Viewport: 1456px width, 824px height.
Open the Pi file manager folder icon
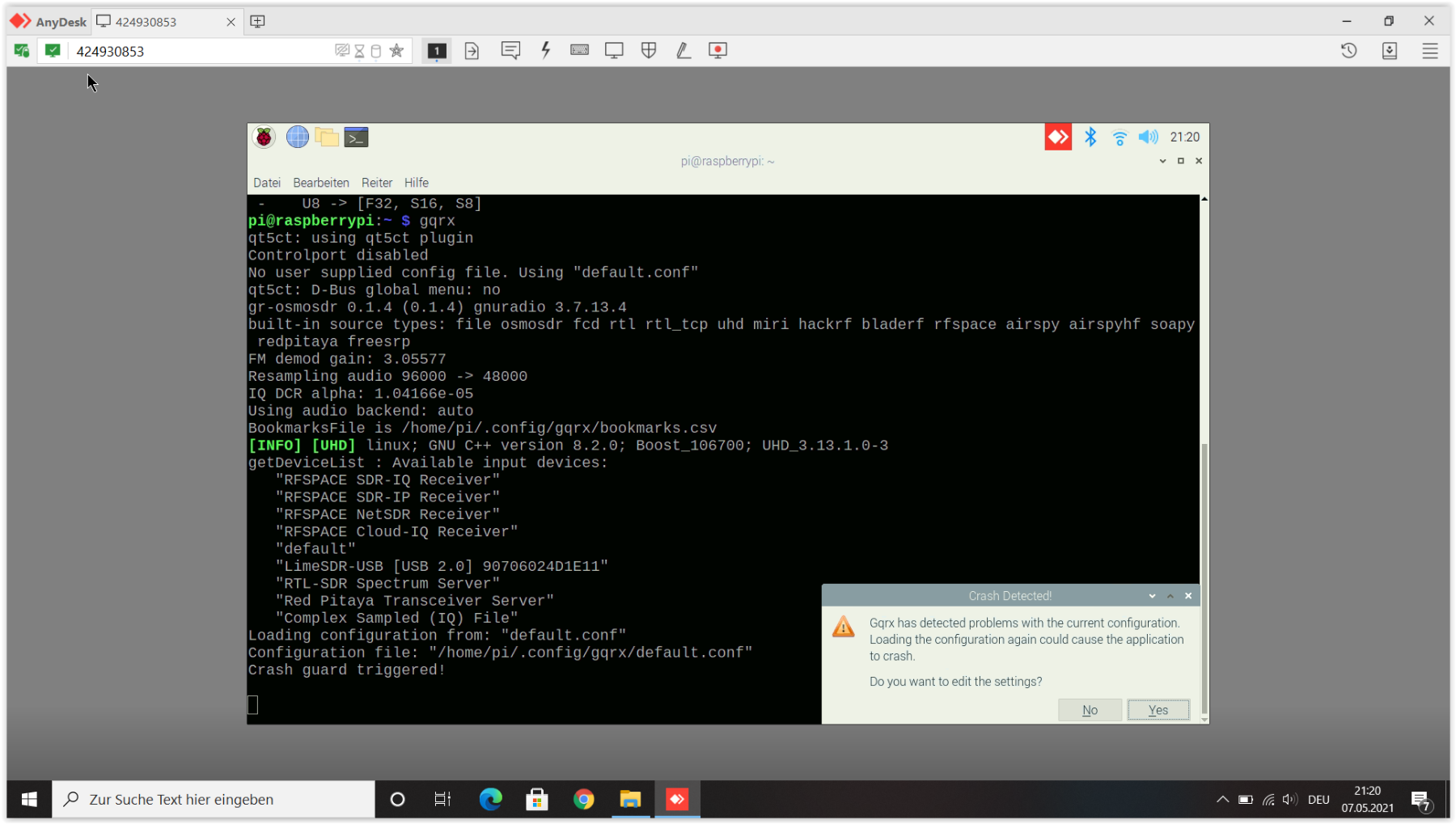tap(327, 137)
